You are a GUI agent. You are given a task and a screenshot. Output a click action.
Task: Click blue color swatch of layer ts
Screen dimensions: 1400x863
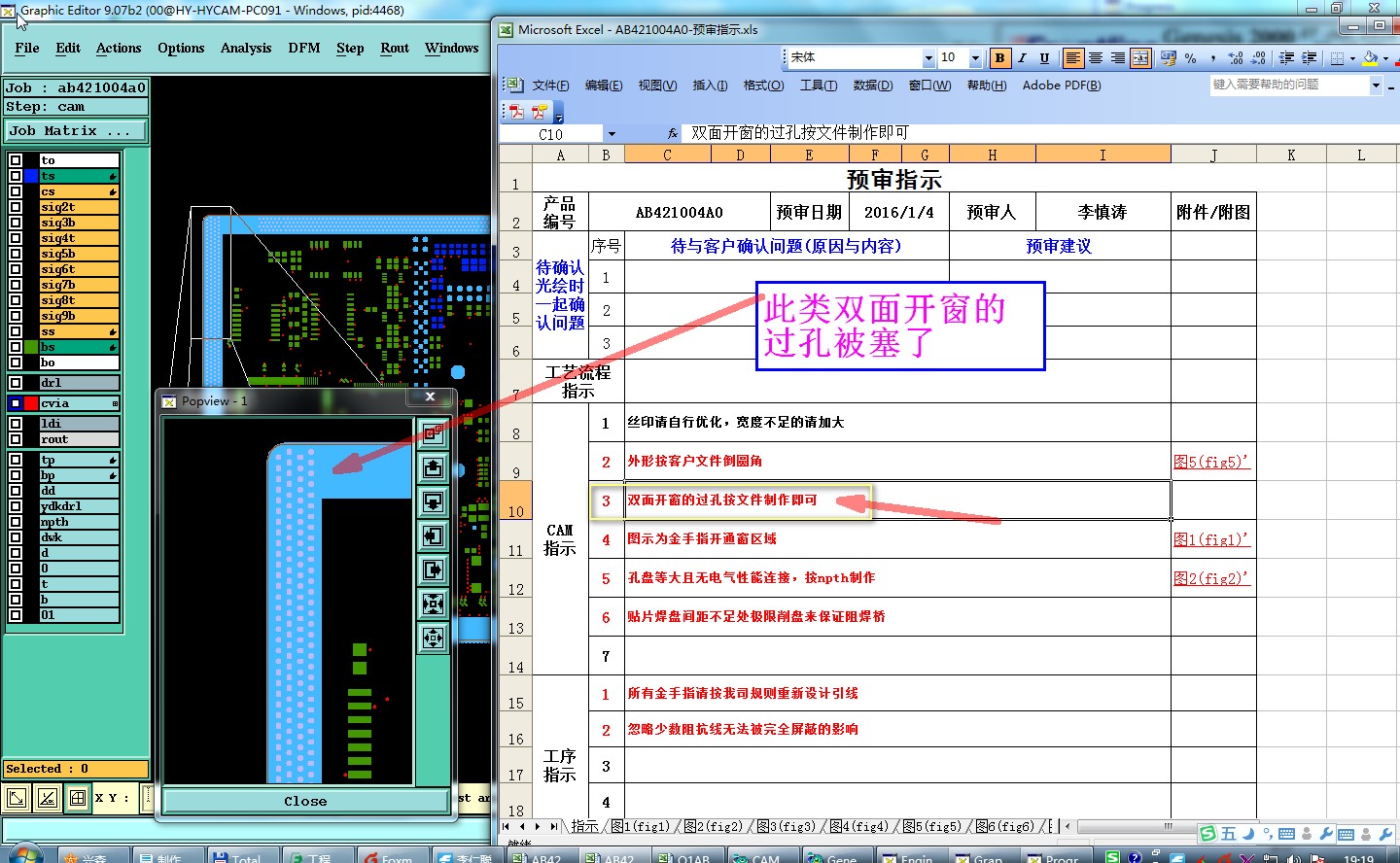(x=31, y=176)
